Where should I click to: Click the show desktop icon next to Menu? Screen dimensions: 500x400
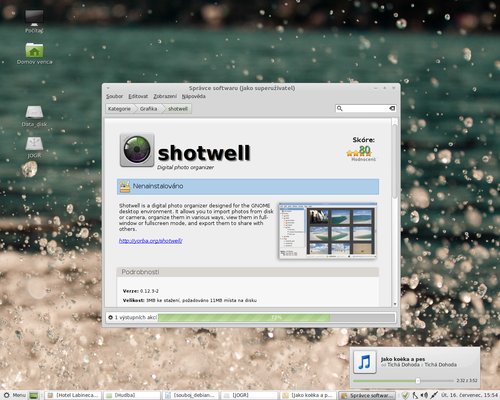click(x=34, y=395)
